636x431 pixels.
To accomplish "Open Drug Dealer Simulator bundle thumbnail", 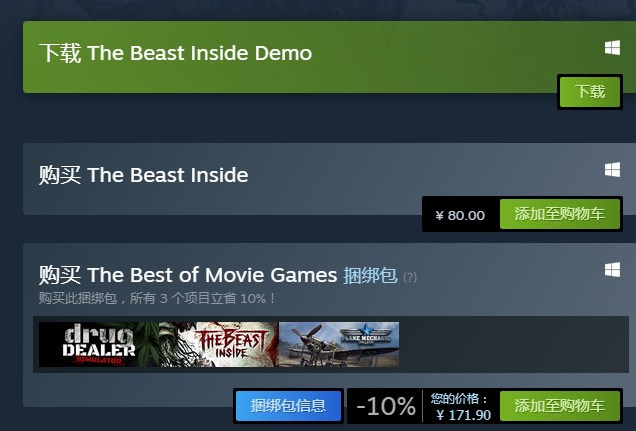I will click(99, 344).
